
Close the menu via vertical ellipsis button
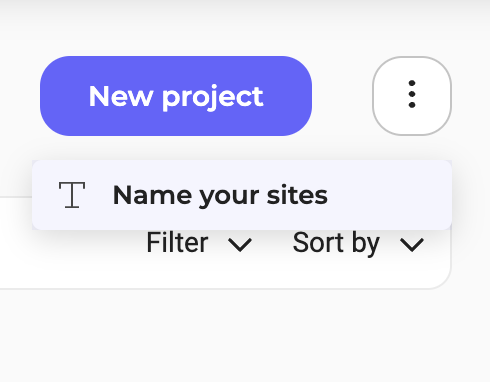[412, 96]
